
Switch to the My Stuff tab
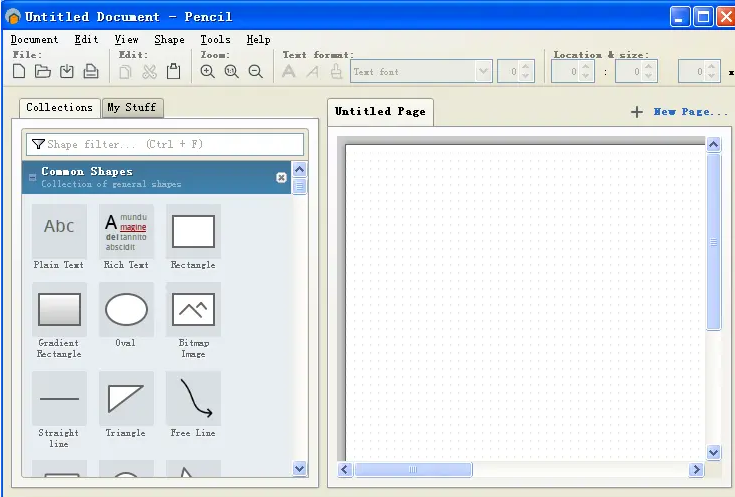coord(132,108)
